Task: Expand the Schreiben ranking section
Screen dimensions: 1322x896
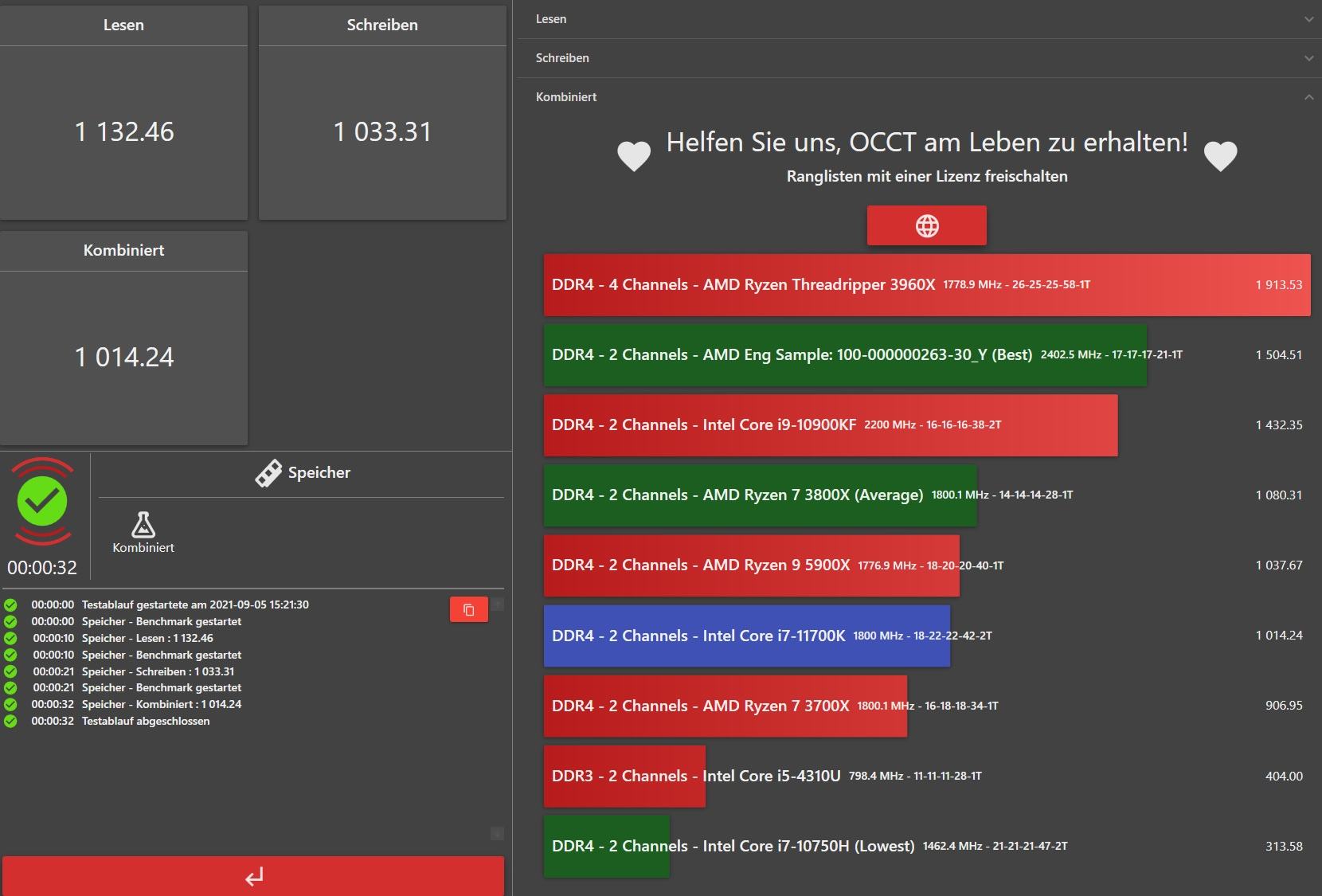Action: 920,58
